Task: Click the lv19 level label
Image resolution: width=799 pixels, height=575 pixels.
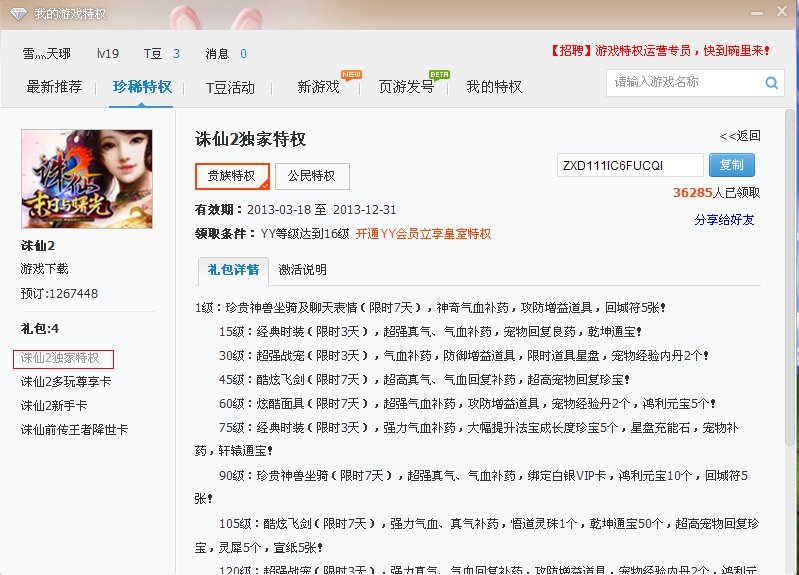Action: (108, 54)
